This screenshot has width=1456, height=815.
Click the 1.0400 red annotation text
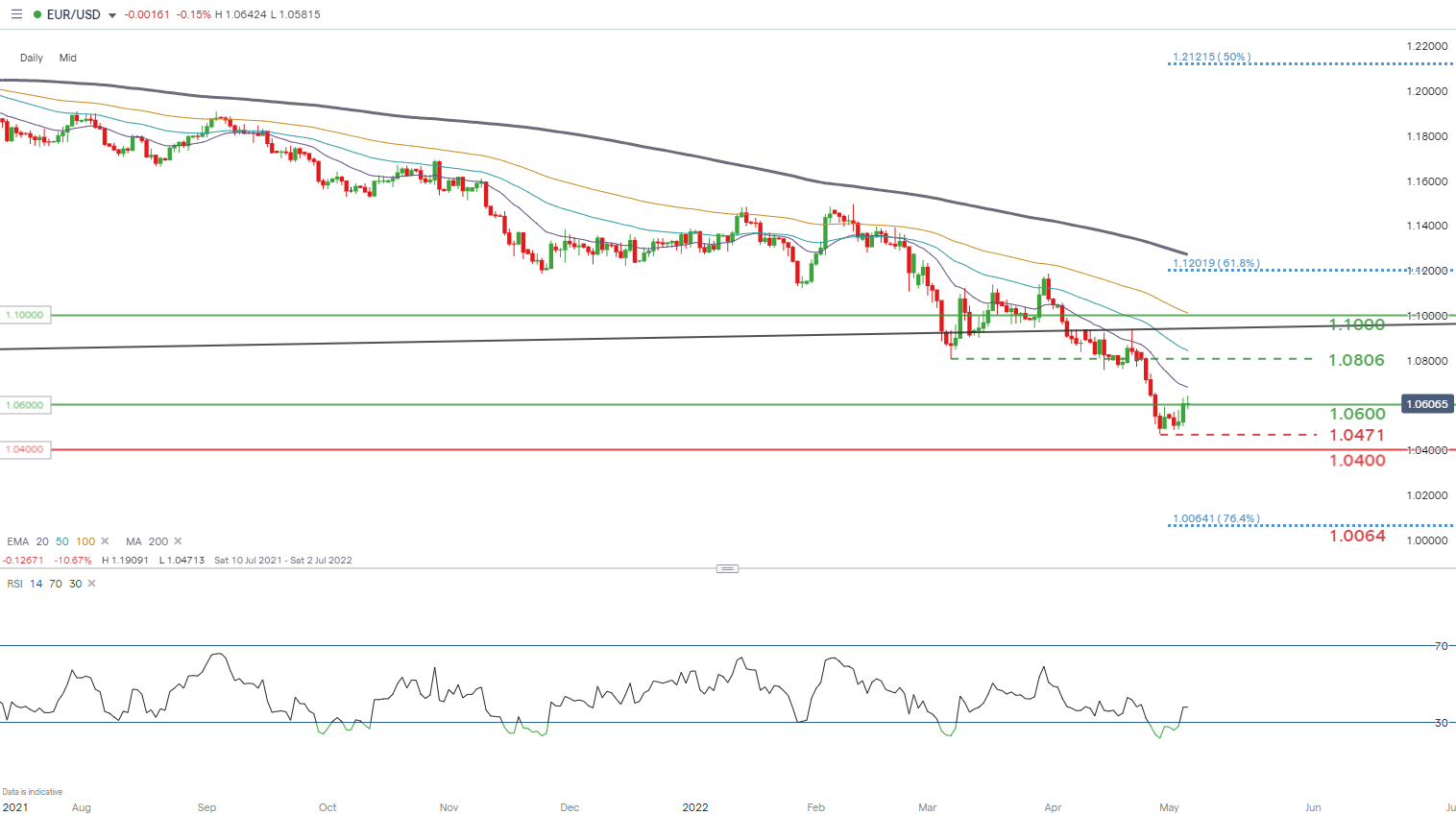point(1357,461)
